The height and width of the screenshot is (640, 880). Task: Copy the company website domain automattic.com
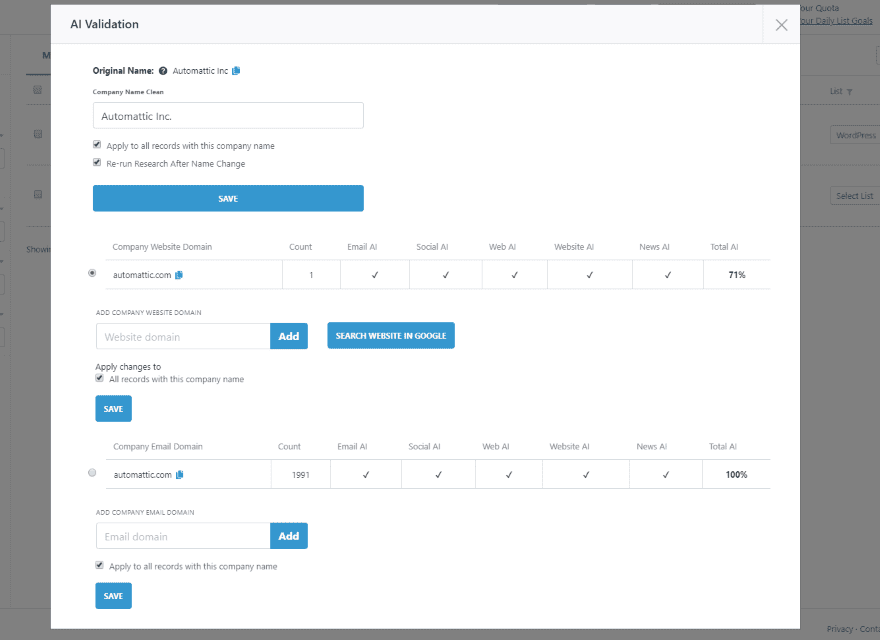pos(179,275)
